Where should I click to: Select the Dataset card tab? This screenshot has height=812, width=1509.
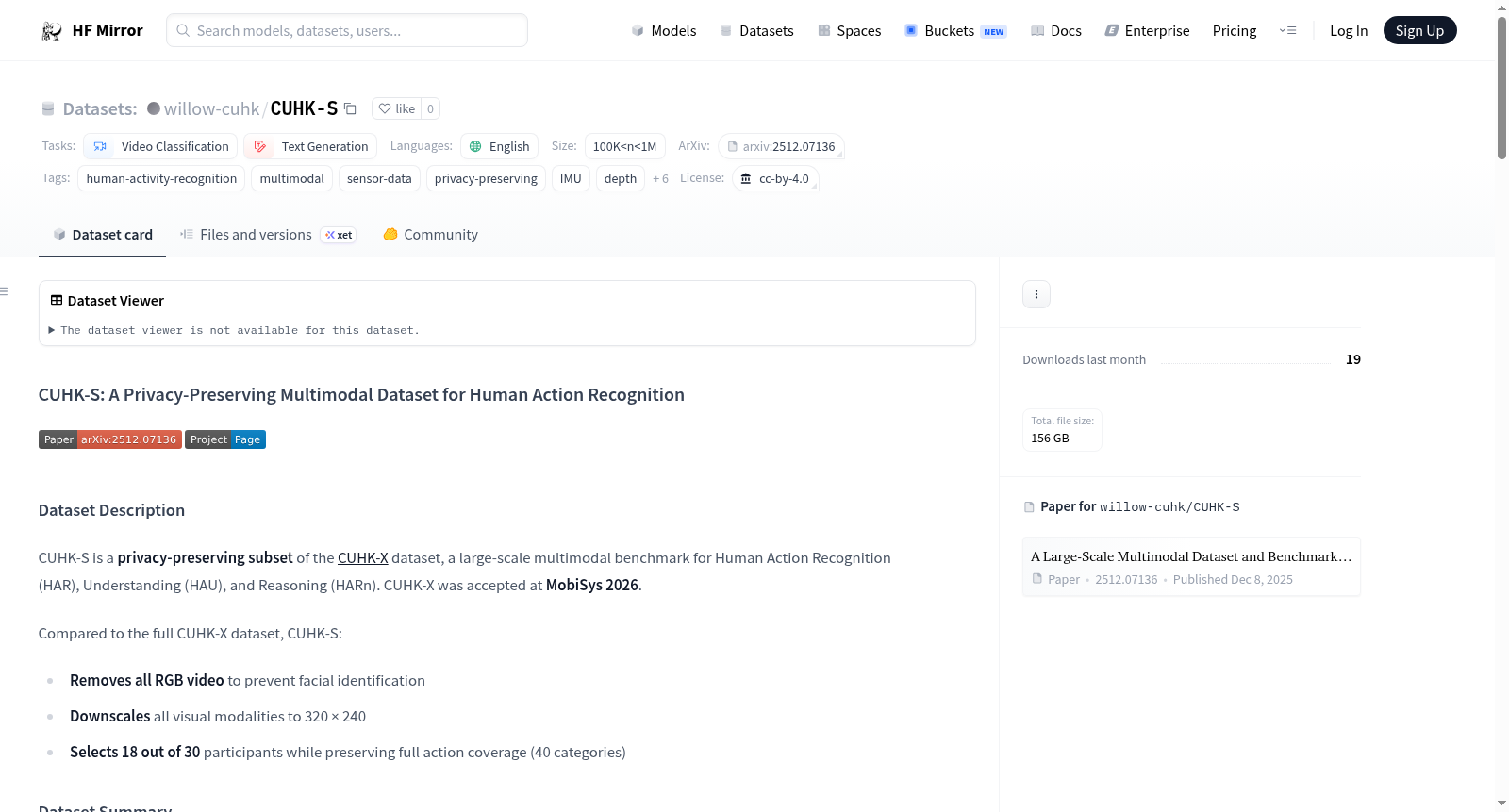click(x=102, y=235)
